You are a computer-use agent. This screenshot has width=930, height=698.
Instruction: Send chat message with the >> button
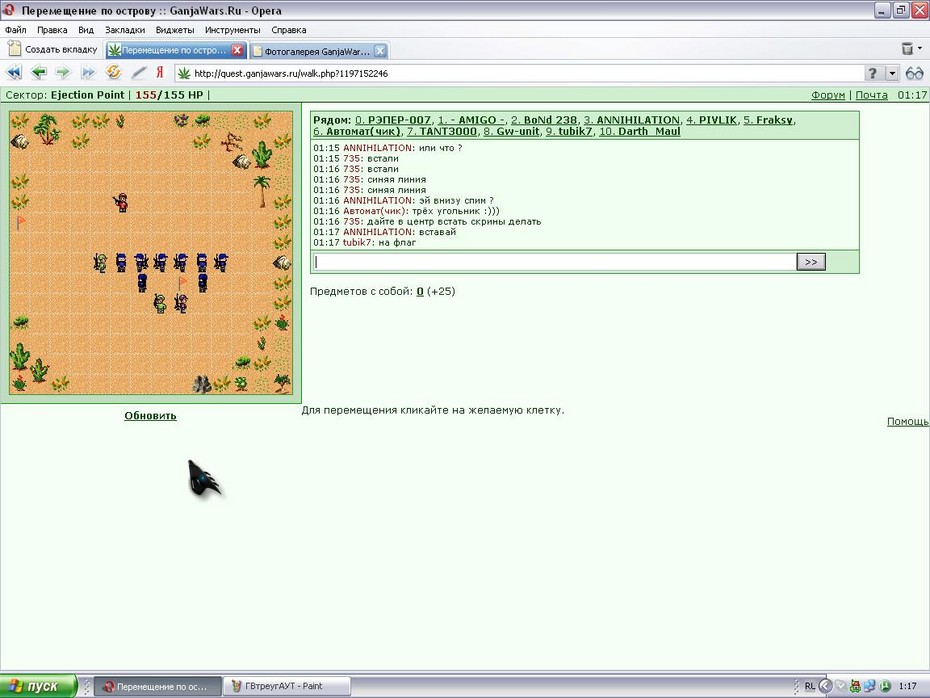[811, 262]
